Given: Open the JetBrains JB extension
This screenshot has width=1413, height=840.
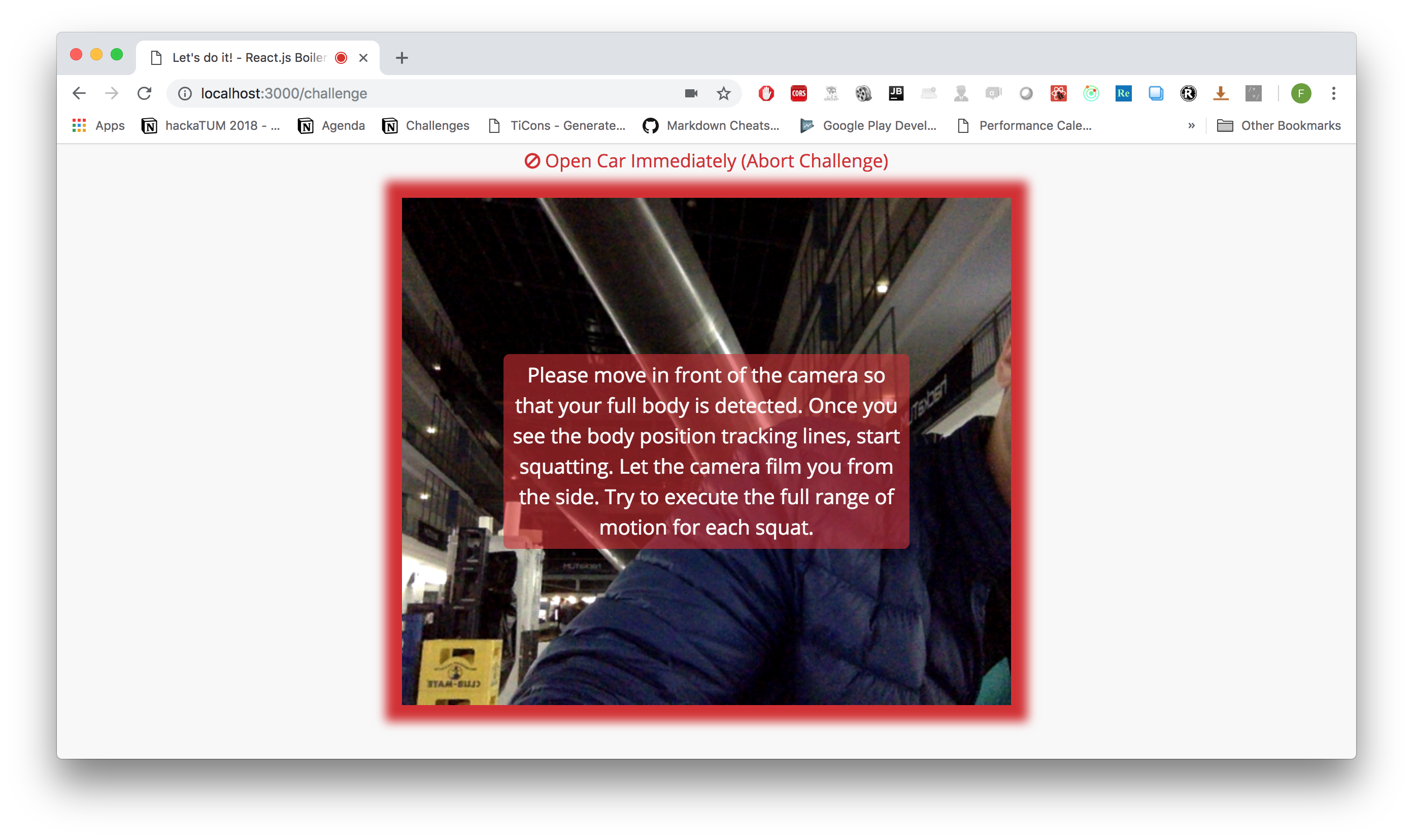Looking at the screenshot, I should [x=896, y=93].
